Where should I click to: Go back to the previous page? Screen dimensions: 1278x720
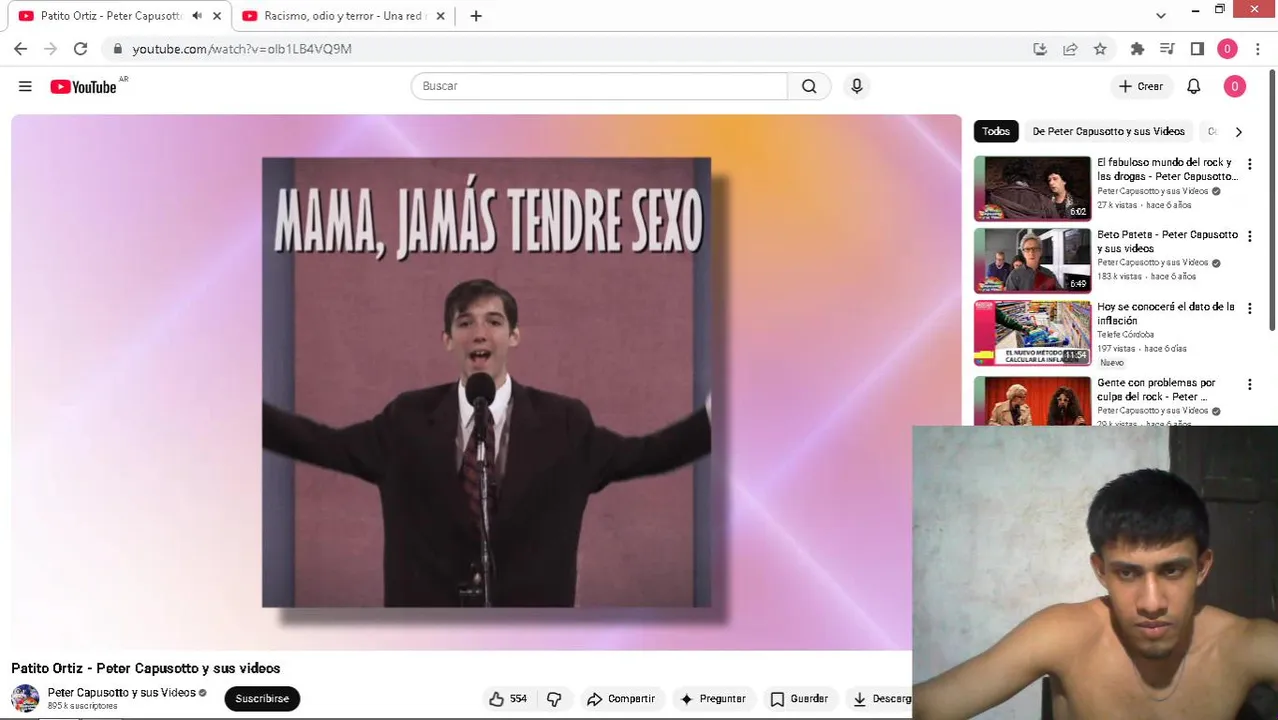[21, 49]
